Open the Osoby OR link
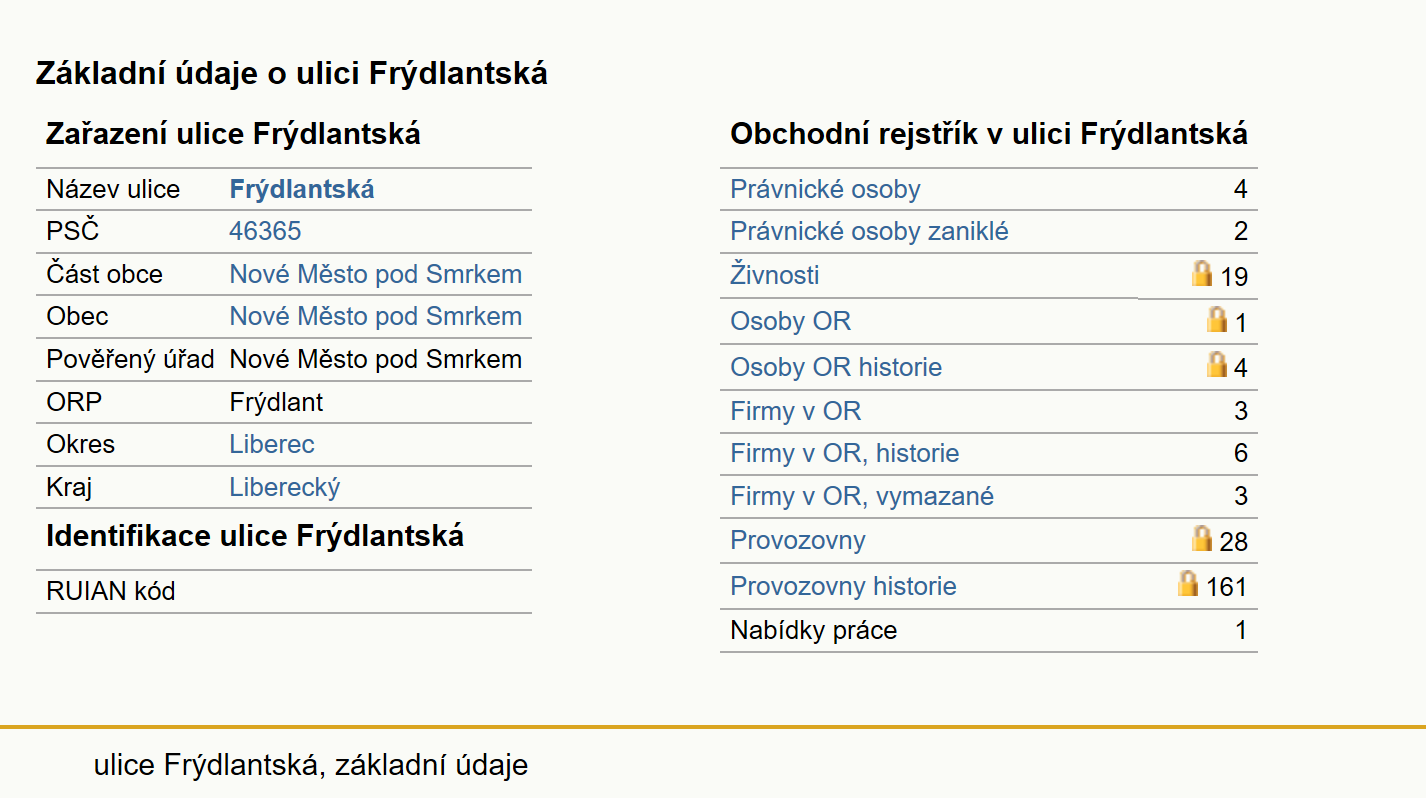The image size is (1426, 798). [790, 321]
